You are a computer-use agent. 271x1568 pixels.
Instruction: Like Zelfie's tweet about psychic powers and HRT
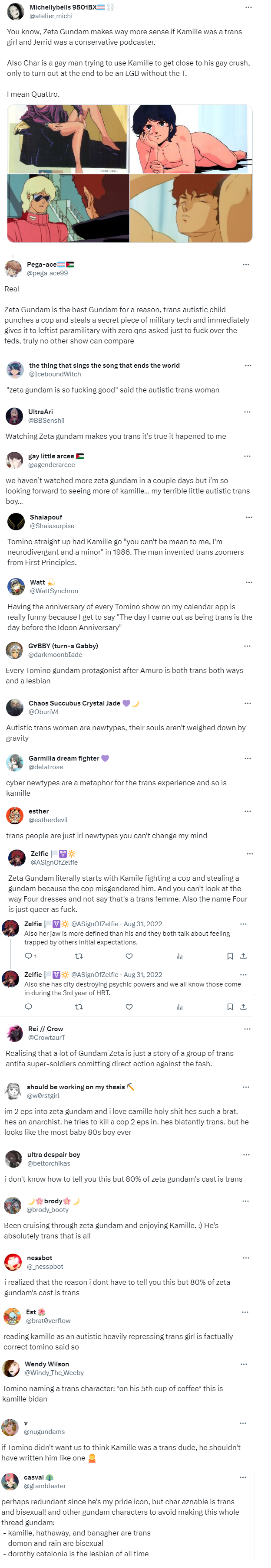[x=129, y=1006]
